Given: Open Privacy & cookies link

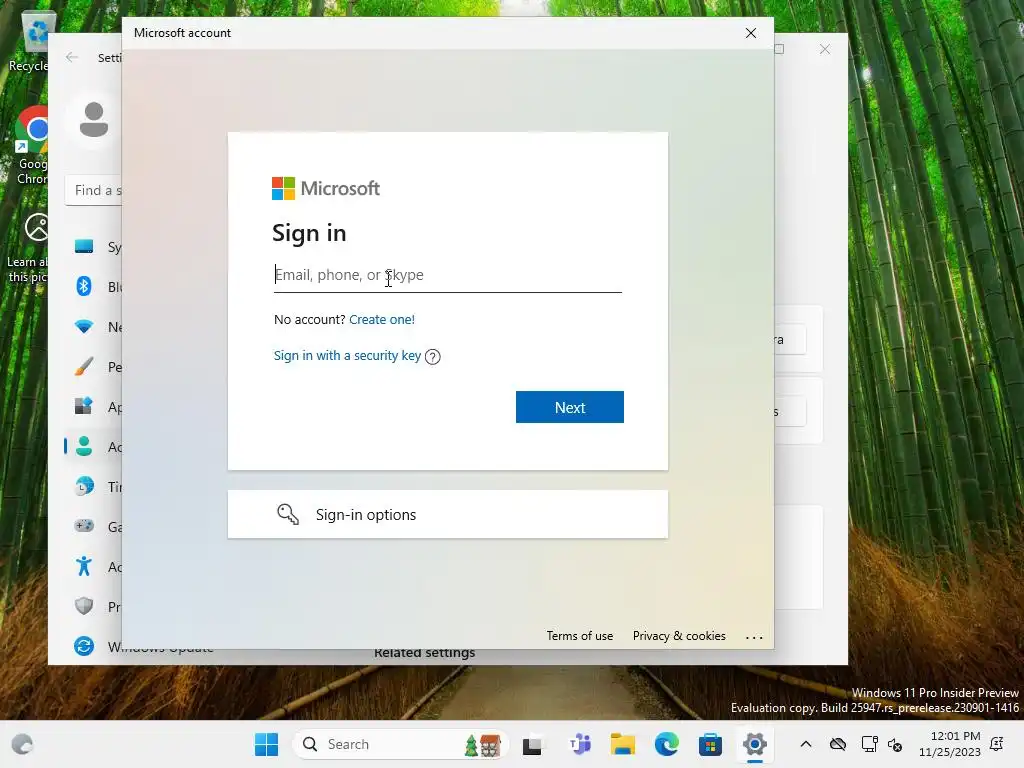Looking at the screenshot, I should click(679, 635).
